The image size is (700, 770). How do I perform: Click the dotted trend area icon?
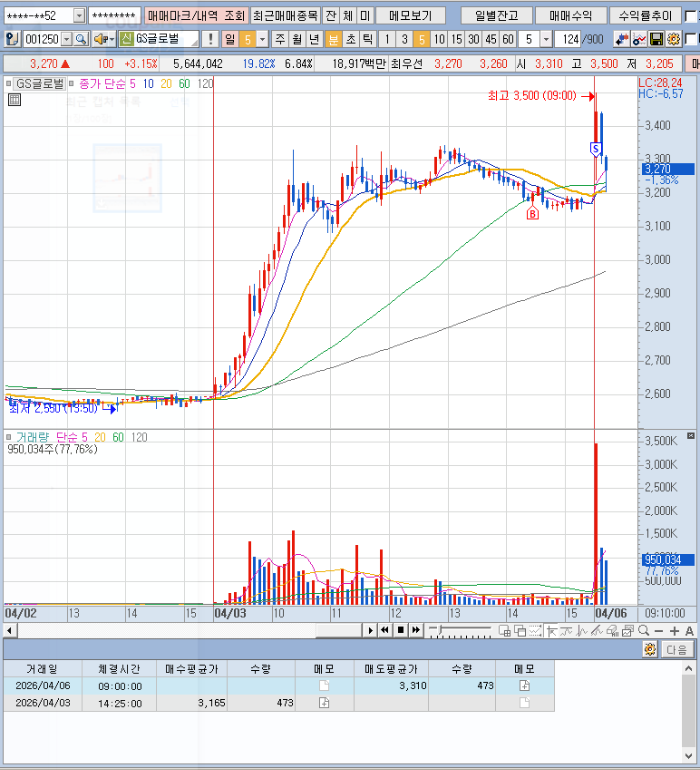[535, 631]
